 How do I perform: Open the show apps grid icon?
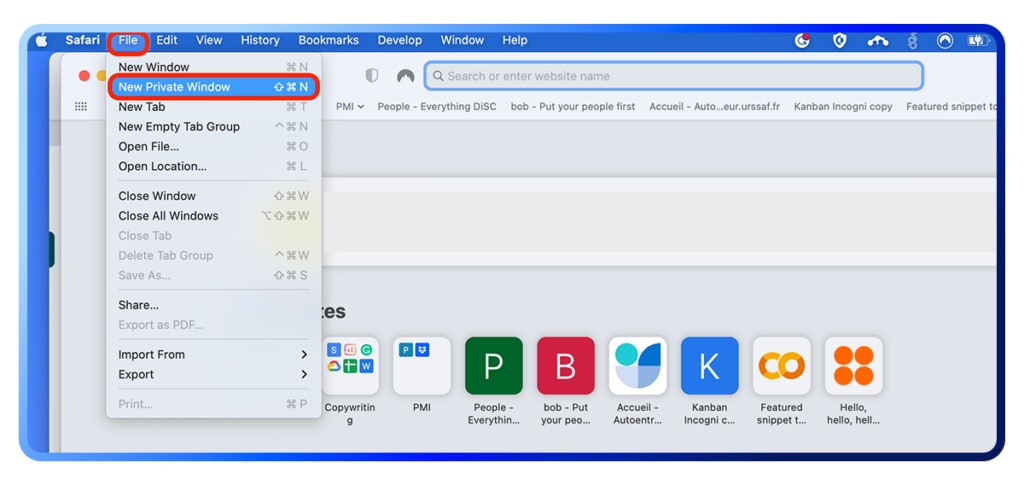81,107
